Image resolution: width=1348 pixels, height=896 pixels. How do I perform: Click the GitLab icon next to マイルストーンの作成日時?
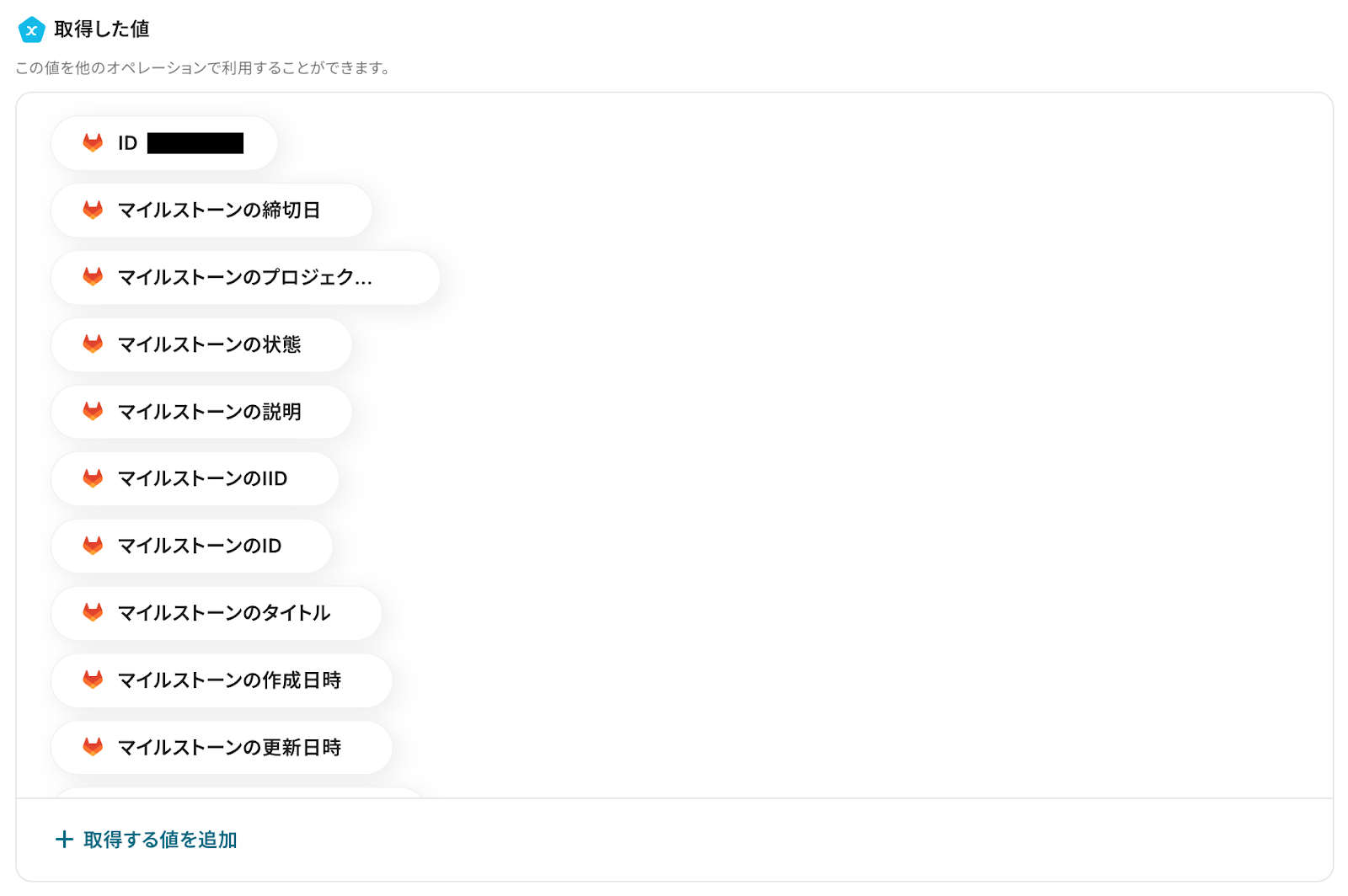click(x=93, y=680)
